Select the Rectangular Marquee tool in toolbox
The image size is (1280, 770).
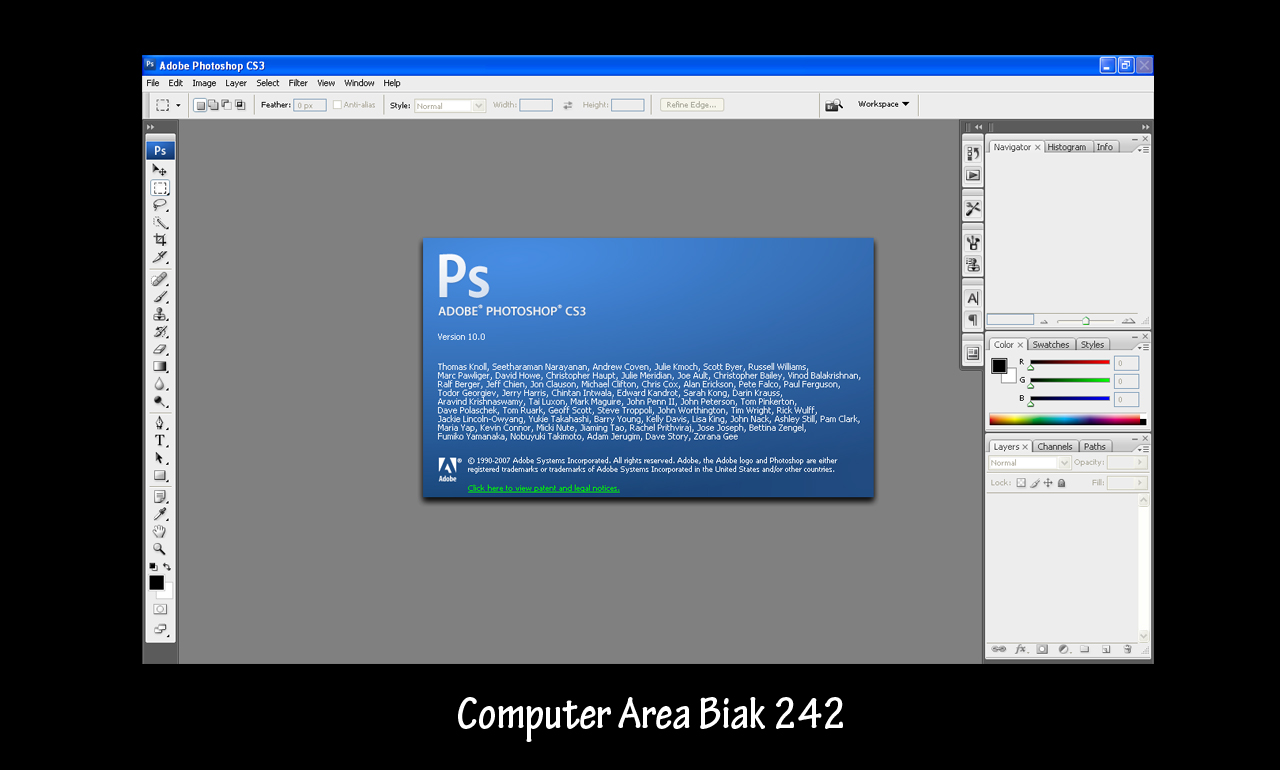pos(160,188)
